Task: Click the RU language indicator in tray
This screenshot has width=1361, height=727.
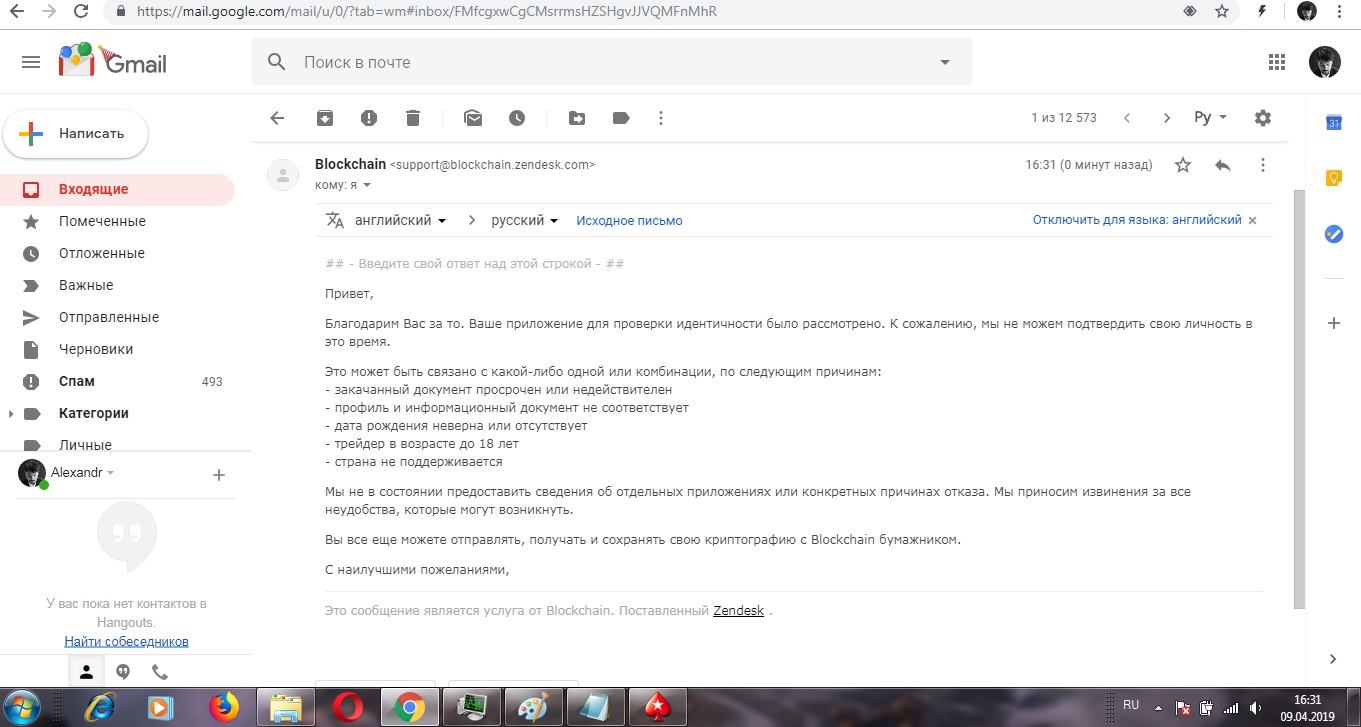Action: 1131,705
